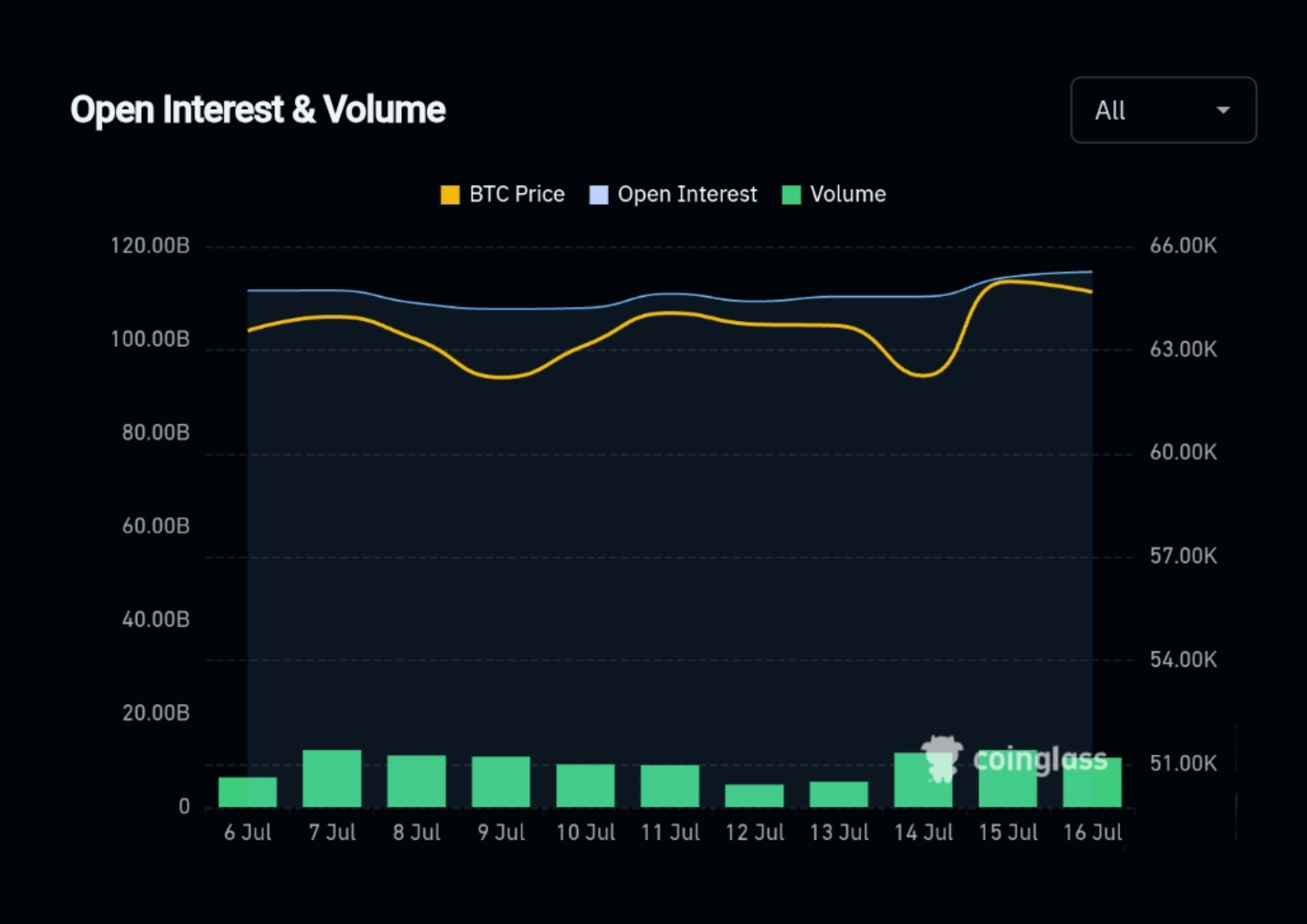Select the 13 Jul volume bar
Image resolution: width=1307 pixels, height=924 pixels.
pos(838,795)
